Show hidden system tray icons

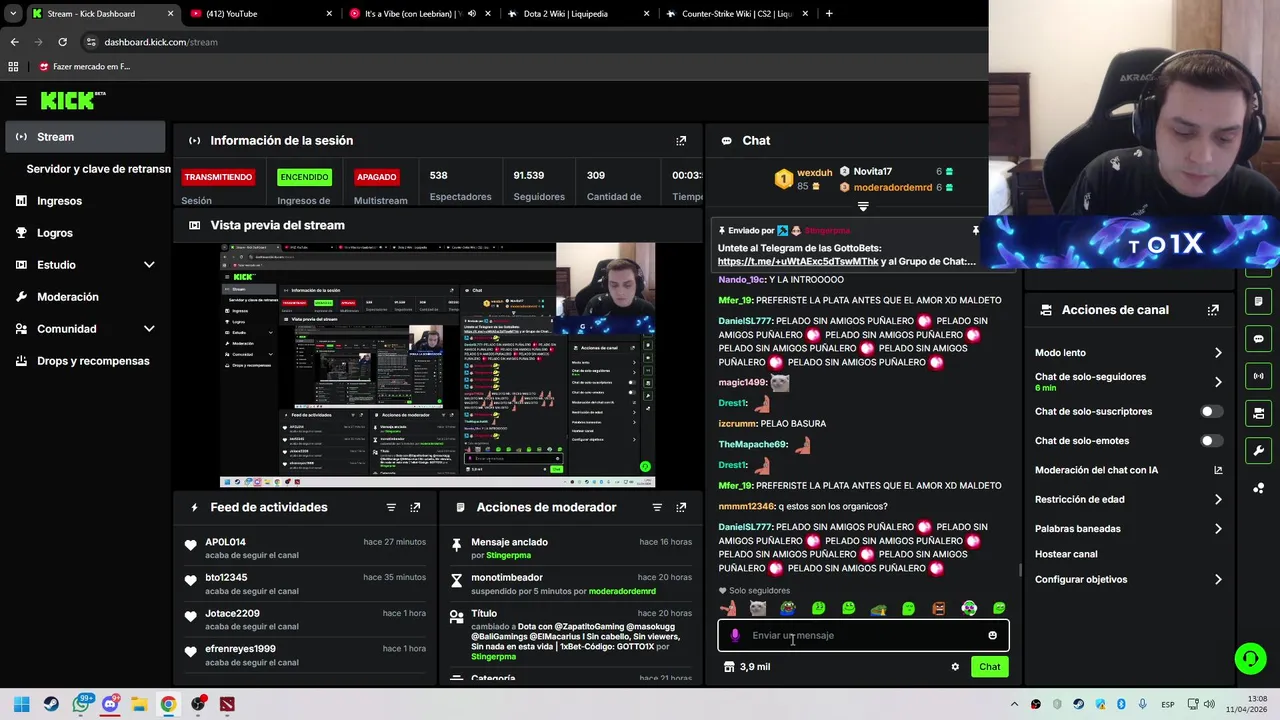pos(1013,704)
